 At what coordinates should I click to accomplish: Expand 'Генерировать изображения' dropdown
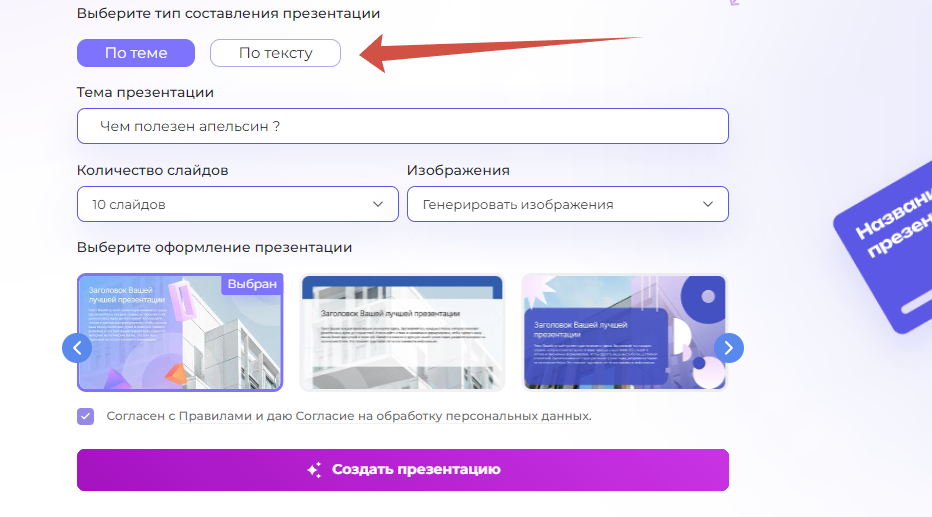coord(568,204)
